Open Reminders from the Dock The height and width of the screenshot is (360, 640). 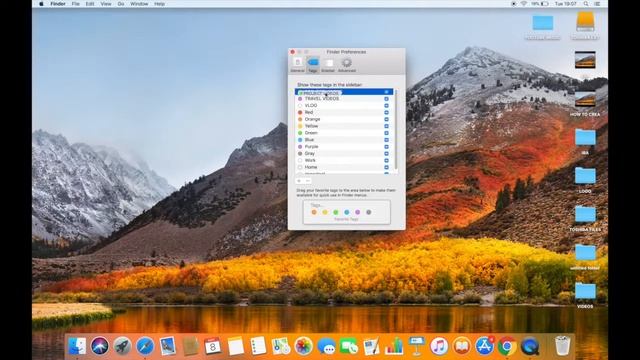click(x=258, y=346)
